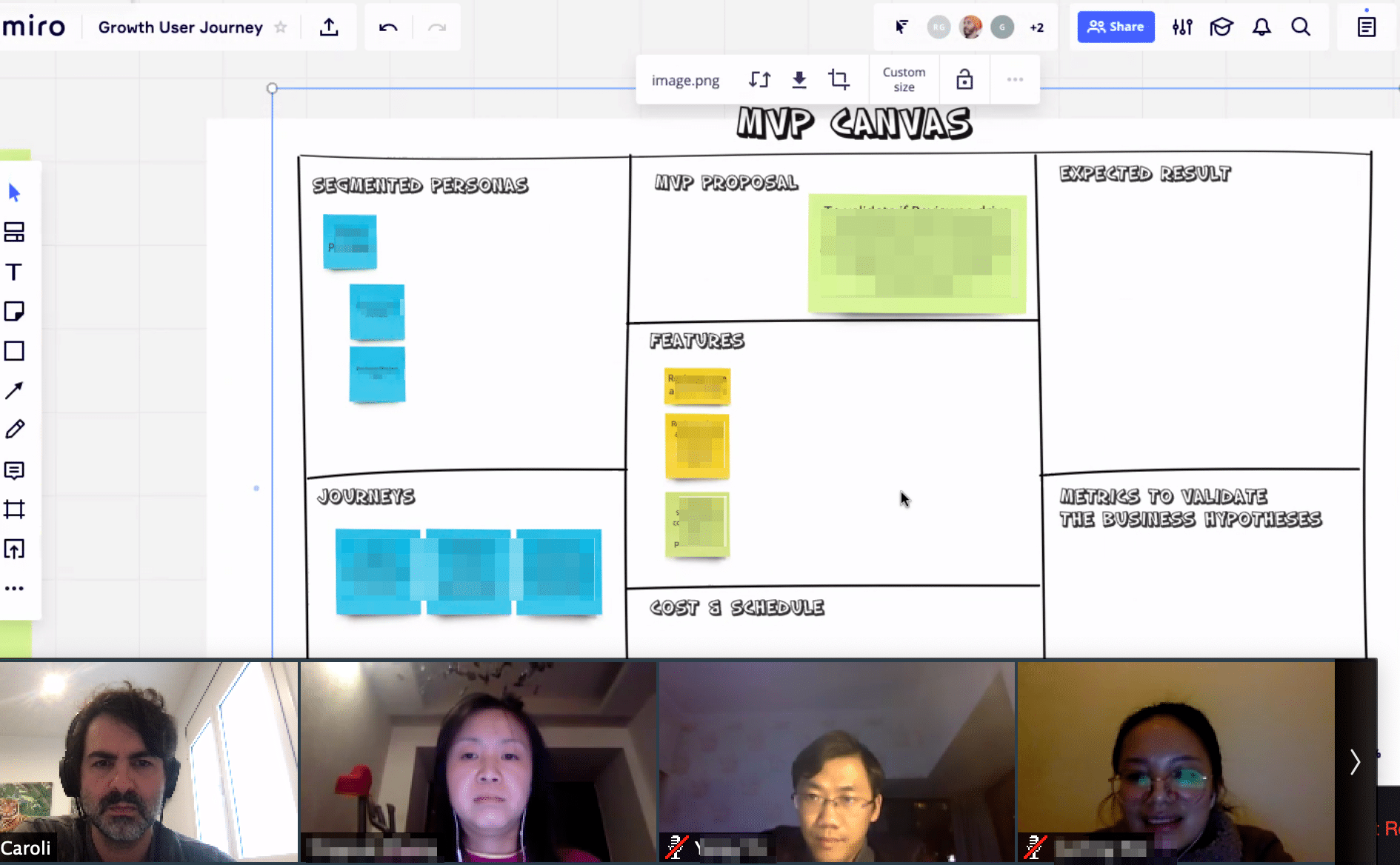The width and height of the screenshot is (1400, 865).
Task: Toggle lock on selected image
Action: click(x=964, y=79)
